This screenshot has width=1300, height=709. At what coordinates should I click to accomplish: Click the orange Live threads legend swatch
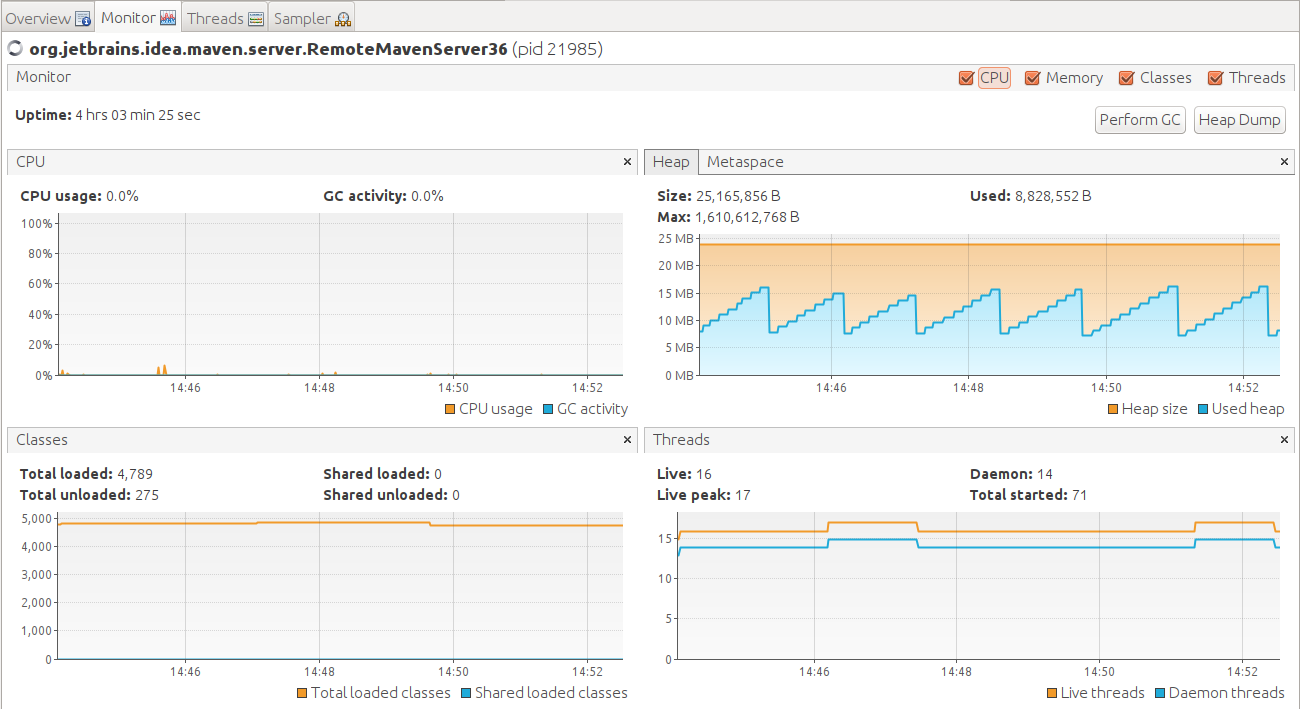click(1052, 693)
